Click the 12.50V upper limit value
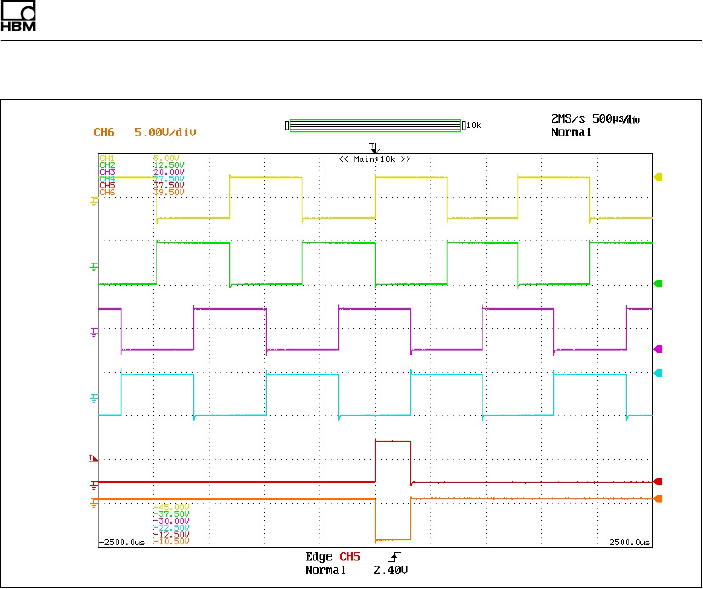The width and height of the screenshot is (703, 589). point(169,165)
